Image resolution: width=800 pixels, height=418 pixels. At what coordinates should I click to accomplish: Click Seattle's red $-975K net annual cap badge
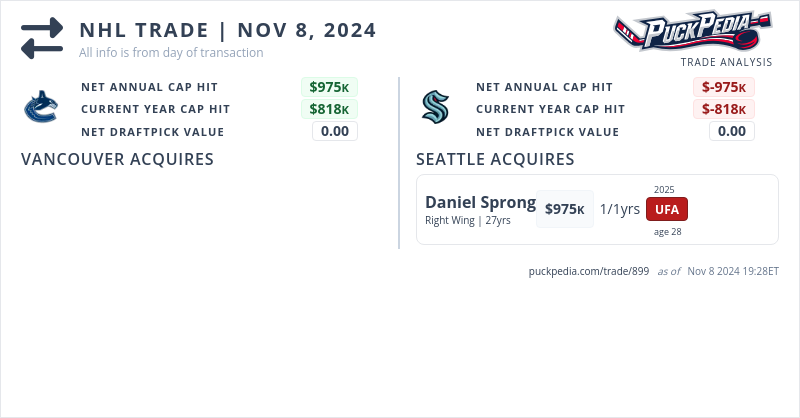click(x=724, y=87)
